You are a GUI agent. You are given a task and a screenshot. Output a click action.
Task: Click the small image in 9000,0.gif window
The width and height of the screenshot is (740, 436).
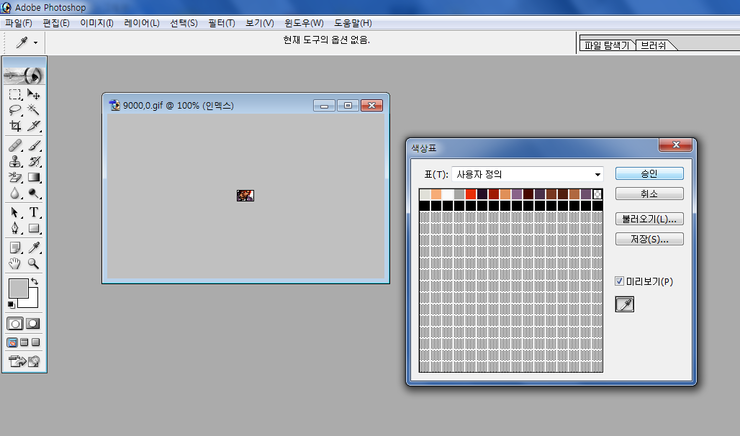[x=245, y=195]
